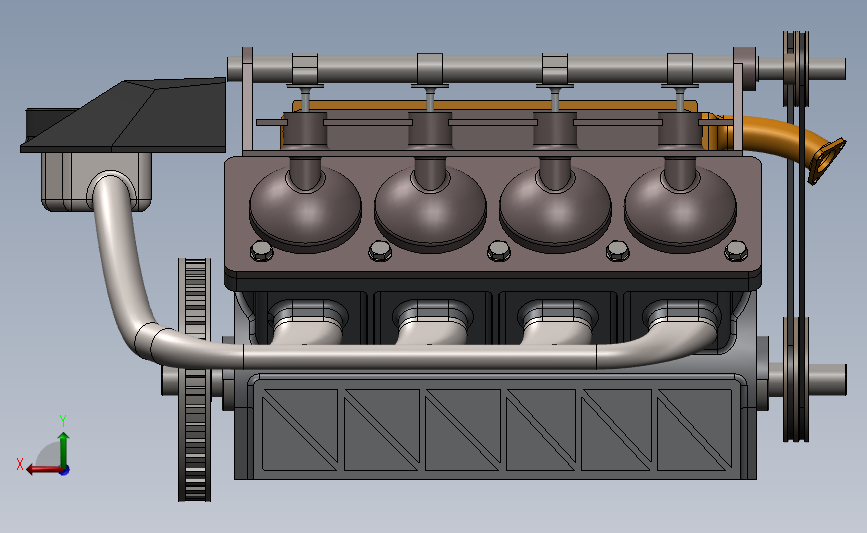This screenshot has width=867, height=533.
Task: Select the toothed flywheel gear
Action: coord(195,380)
